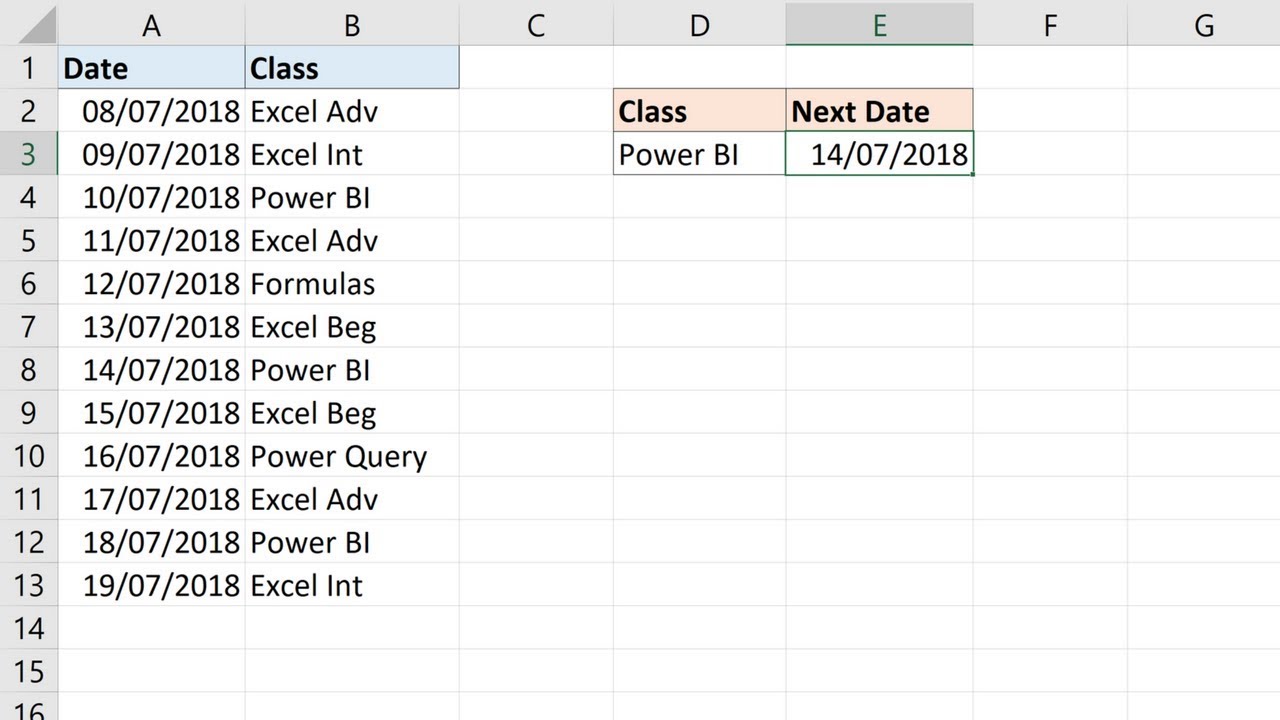This screenshot has height=720, width=1280.
Task: Select row 11 header
Action: [x=28, y=498]
